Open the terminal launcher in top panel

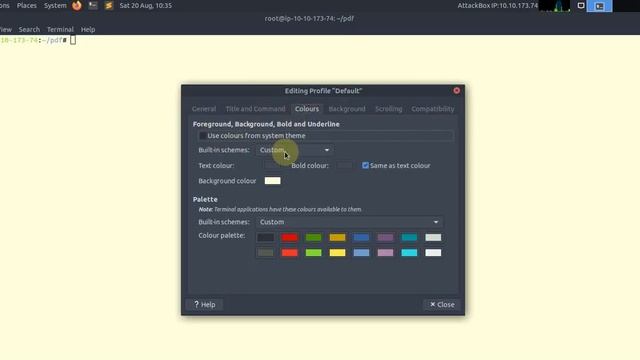(x=93, y=5)
